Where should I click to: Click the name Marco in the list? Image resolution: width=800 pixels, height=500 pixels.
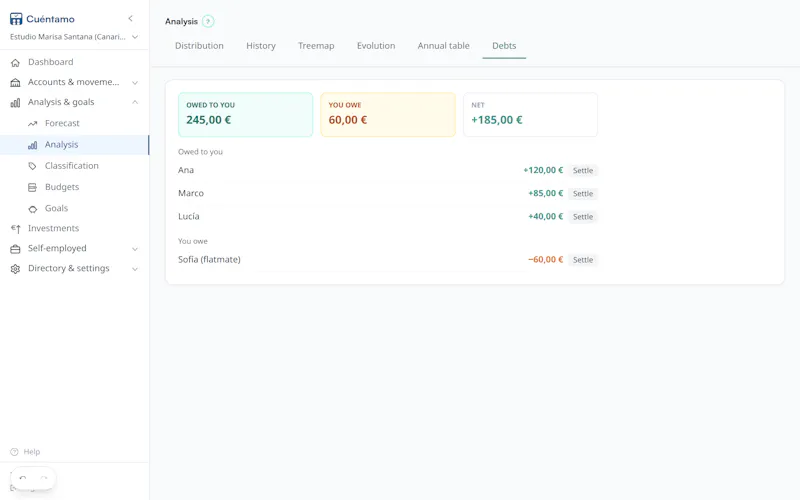[191, 193]
